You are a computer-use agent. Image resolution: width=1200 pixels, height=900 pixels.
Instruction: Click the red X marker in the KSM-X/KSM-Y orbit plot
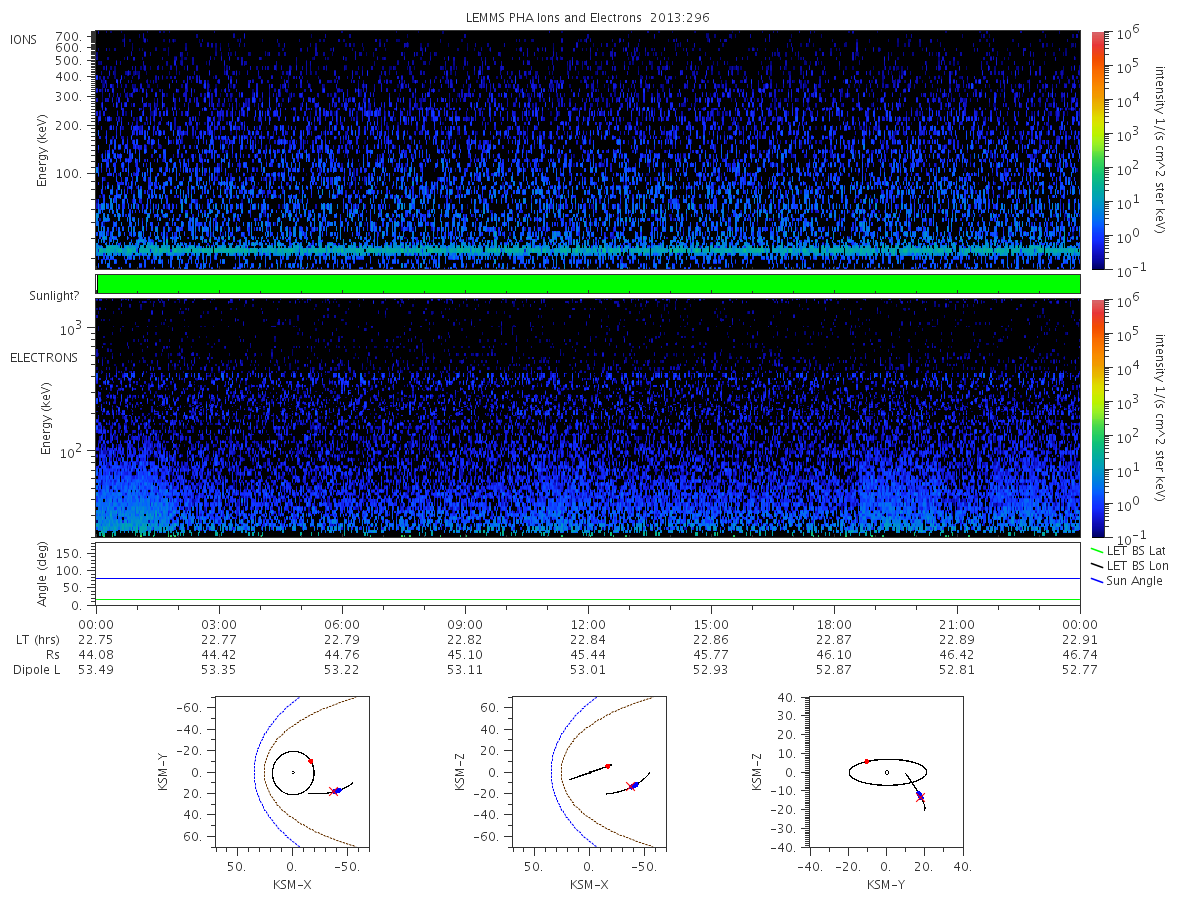(333, 791)
